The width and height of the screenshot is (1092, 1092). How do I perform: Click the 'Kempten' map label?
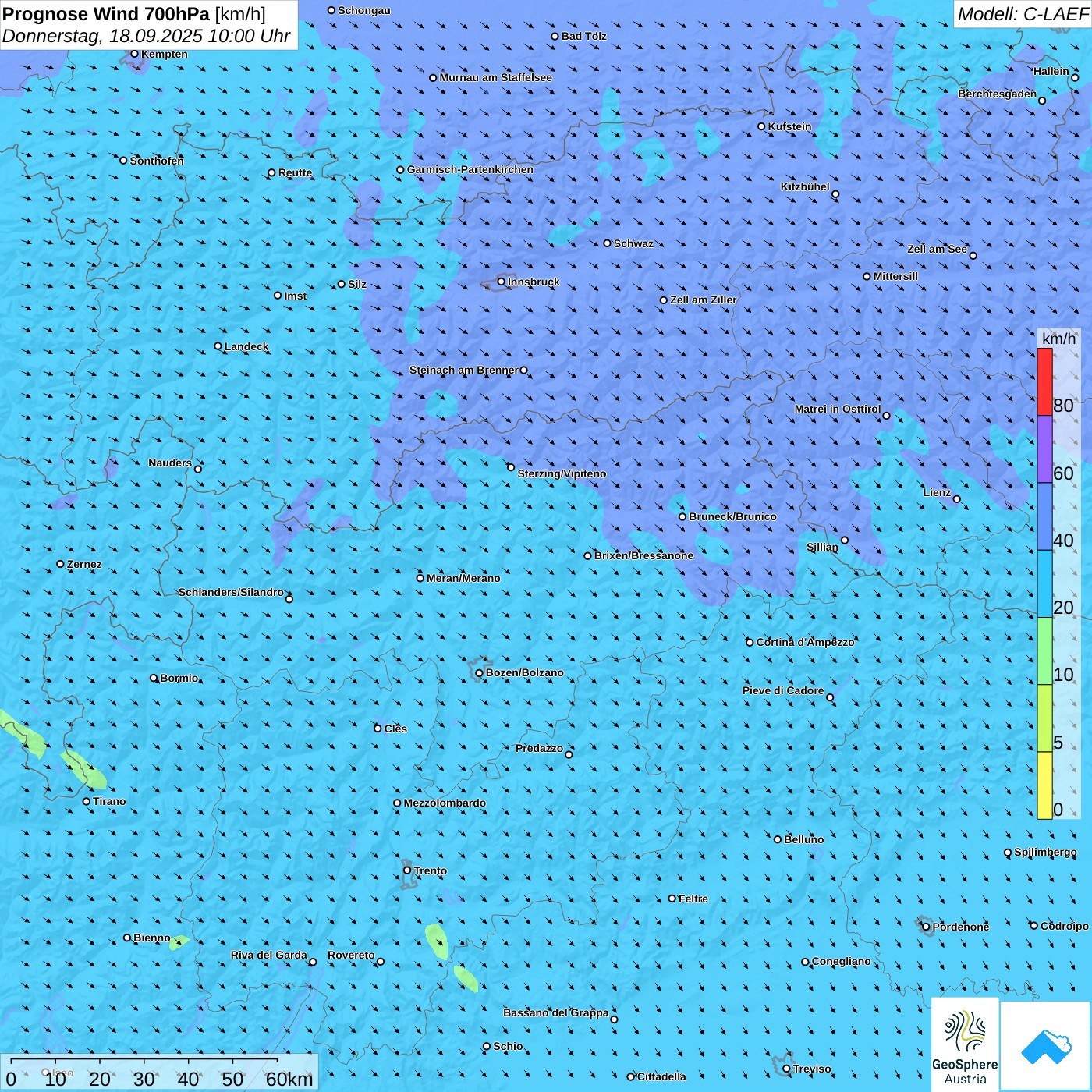coord(165,54)
